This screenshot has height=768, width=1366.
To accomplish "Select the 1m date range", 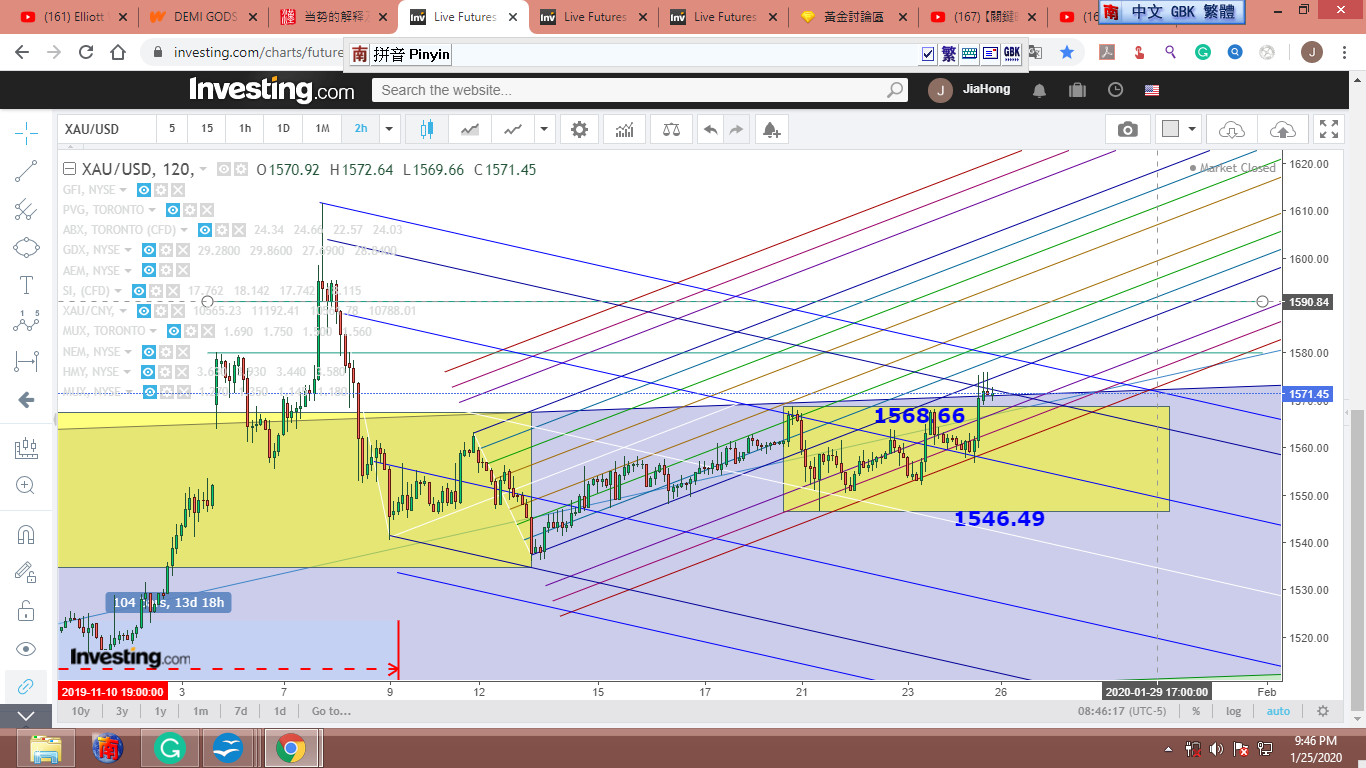I will coord(200,711).
